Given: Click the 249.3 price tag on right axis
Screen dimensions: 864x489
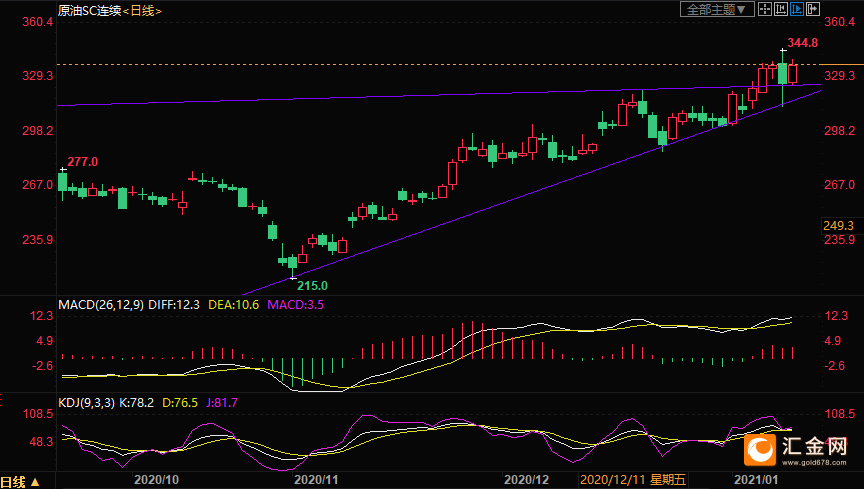Looking at the screenshot, I should 839,225.
